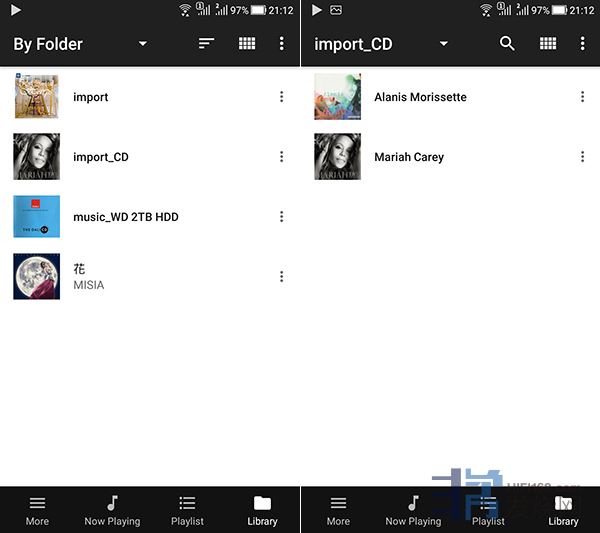This screenshot has width=600, height=533.
Task: Open sort options icon in By Folder header
Action: [206, 44]
